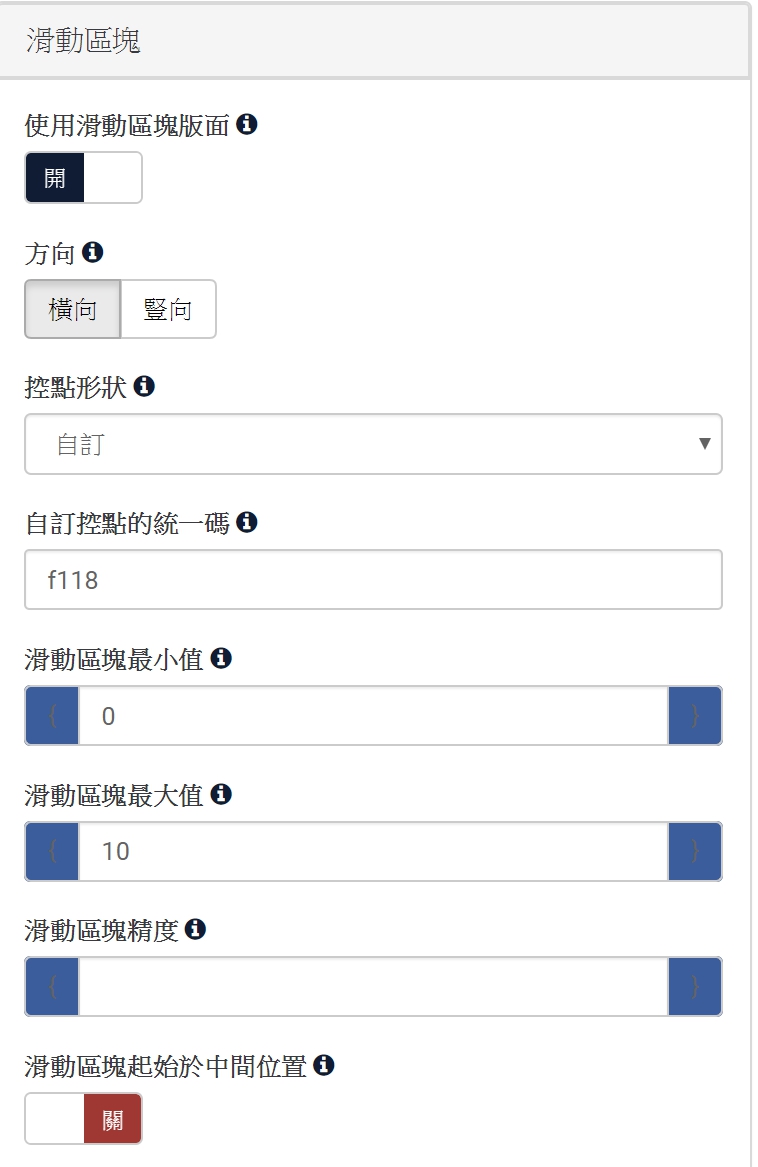758x1167 pixels.
Task: Click info icon beside 滑動區塊最小值
Action: point(221,658)
